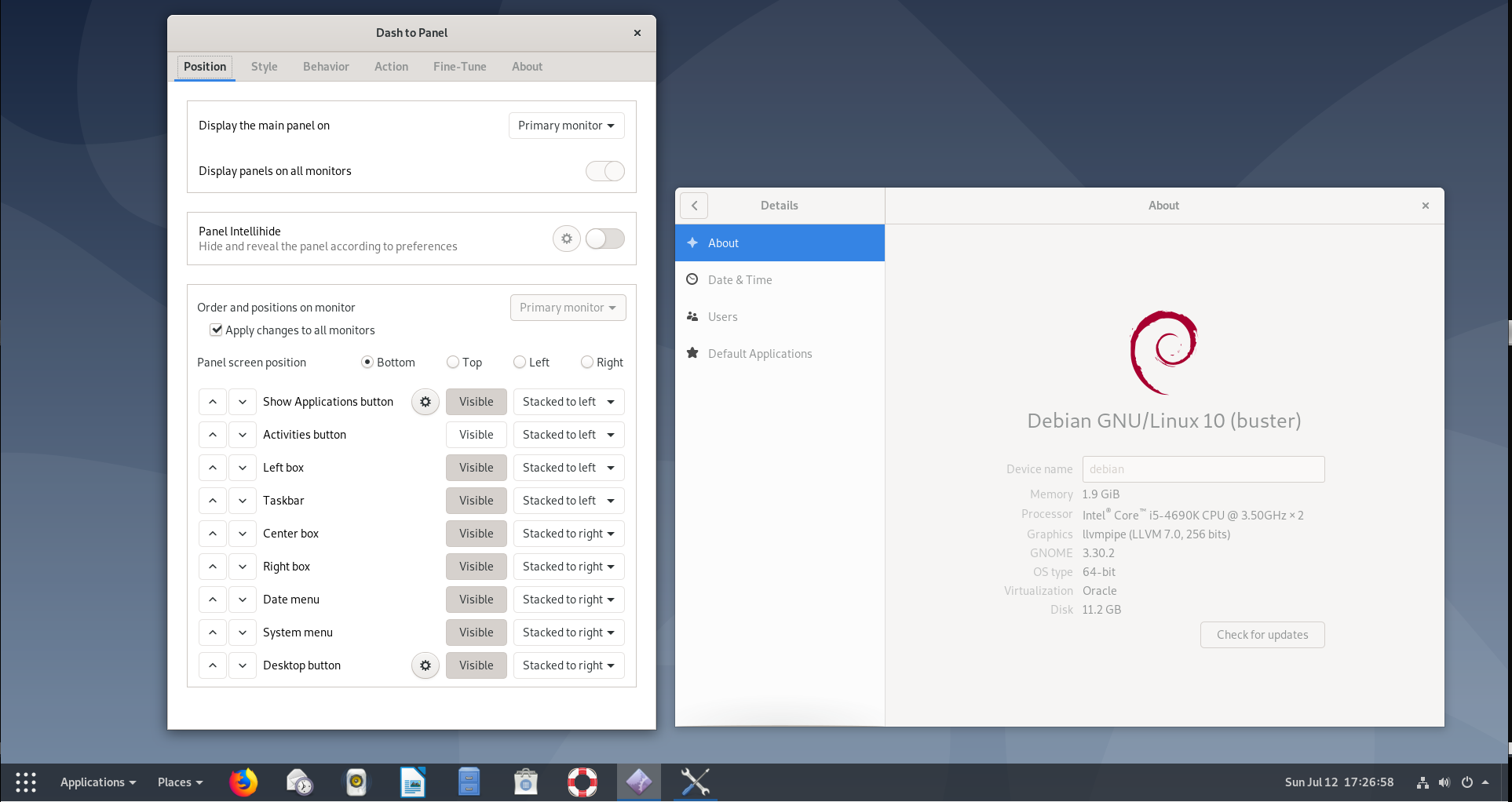Click the purple diamond extensions icon in taskbar
This screenshot has height=802, width=1512.
coord(639,782)
